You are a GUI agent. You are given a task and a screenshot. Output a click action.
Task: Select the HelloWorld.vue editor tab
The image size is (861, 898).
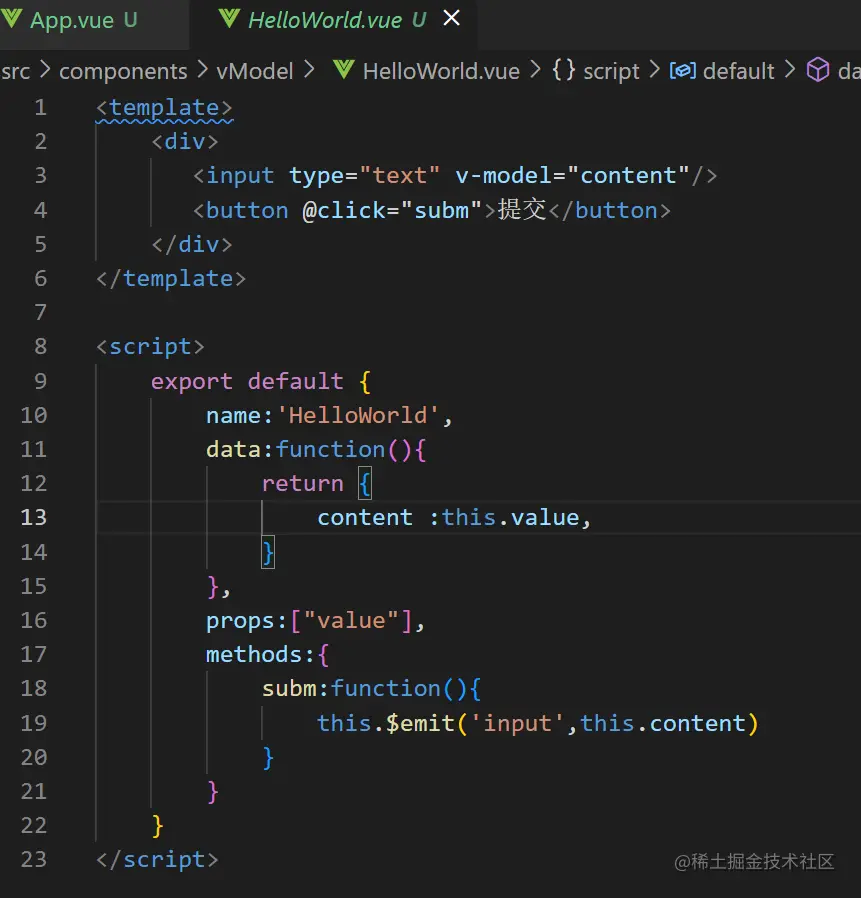335,21
